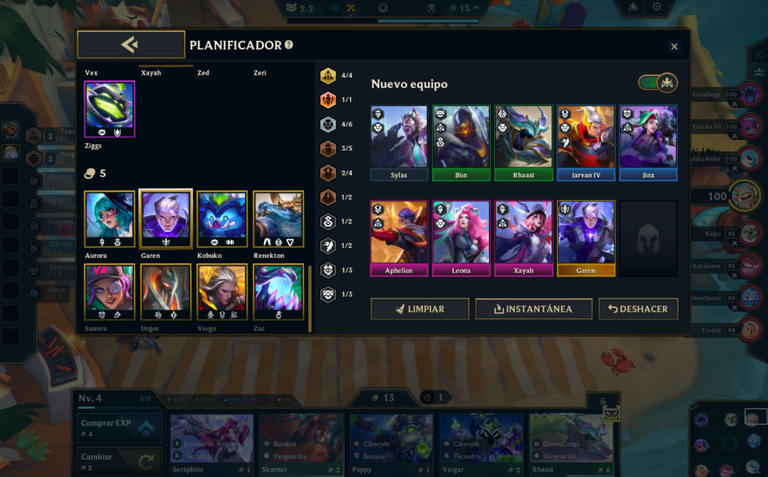Click the Instantánea button
768x477 pixels.
coord(533,309)
